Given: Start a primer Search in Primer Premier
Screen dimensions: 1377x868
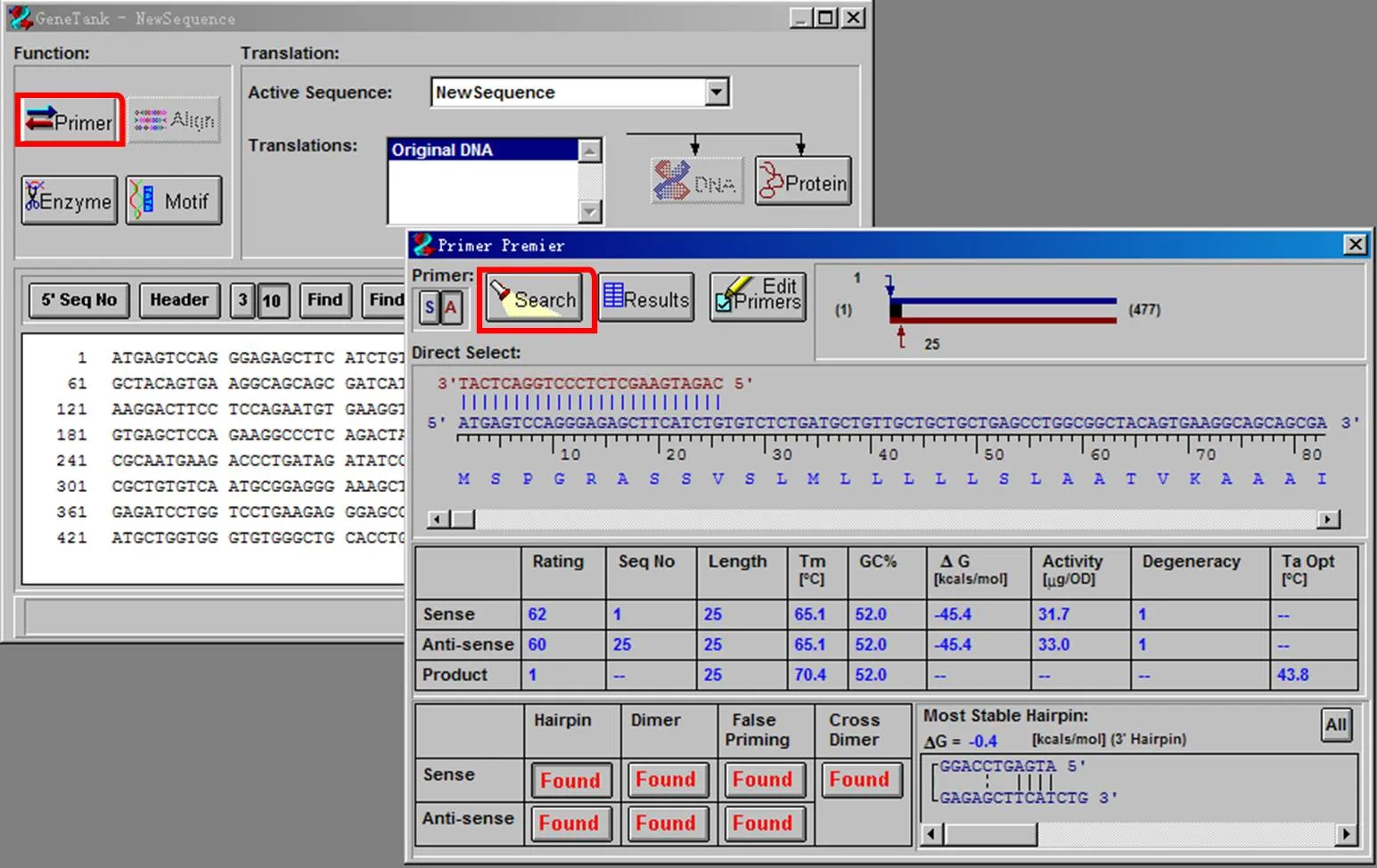Looking at the screenshot, I should pos(535,299).
